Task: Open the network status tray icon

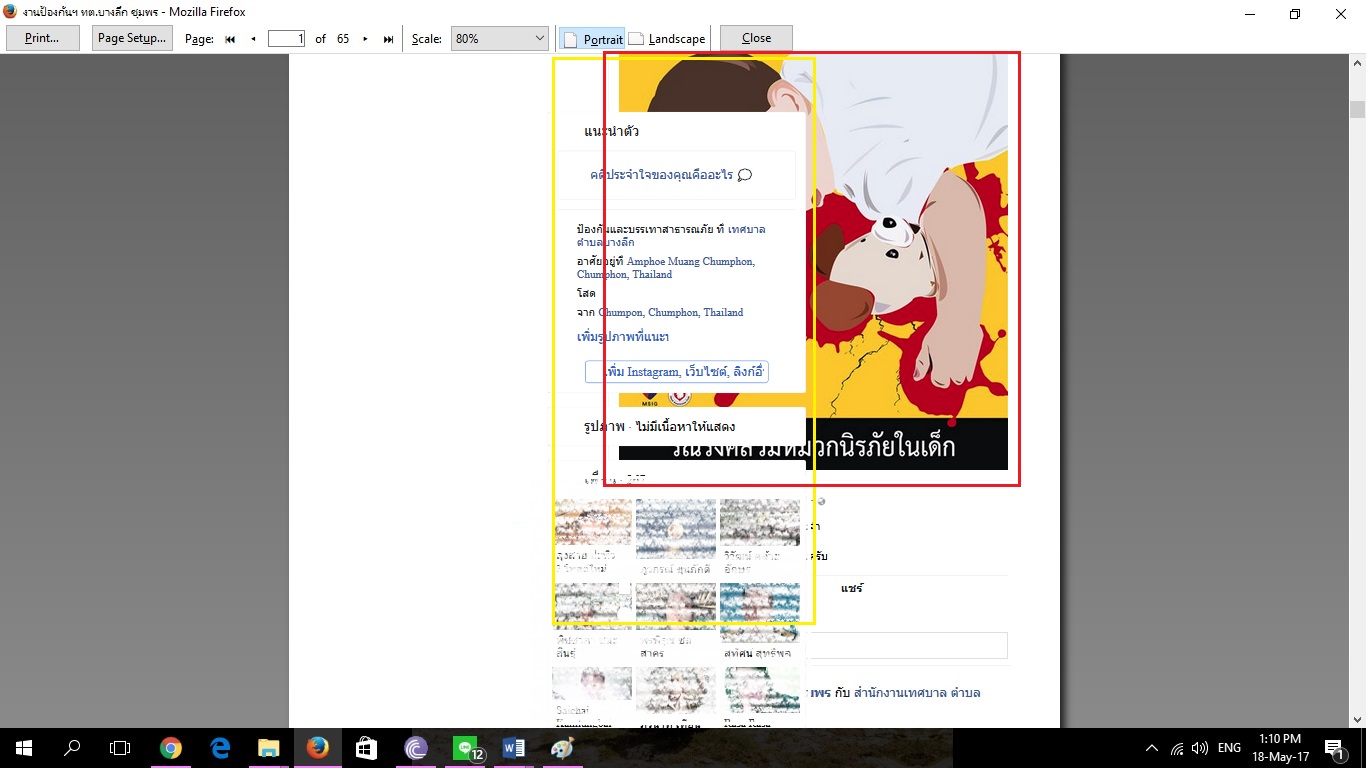Action: coord(1177,748)
